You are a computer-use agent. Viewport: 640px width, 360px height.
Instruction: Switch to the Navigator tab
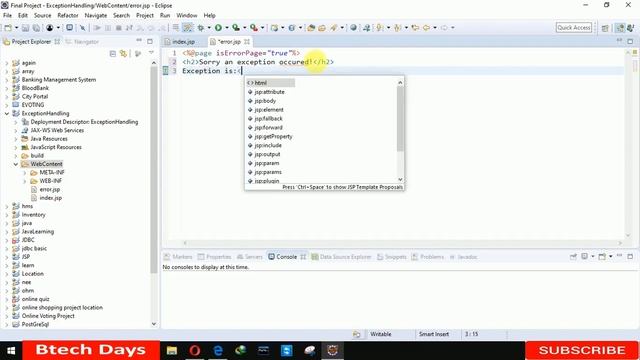(82, 42)
